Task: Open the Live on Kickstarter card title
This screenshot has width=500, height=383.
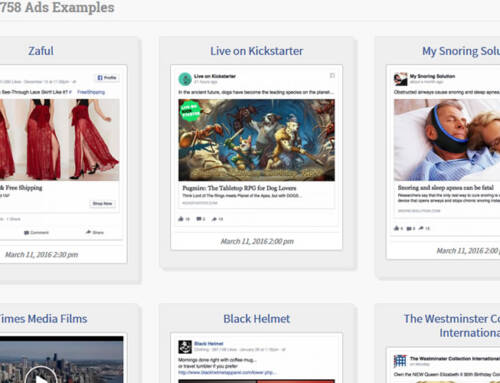Action: (x=256, y=51)
